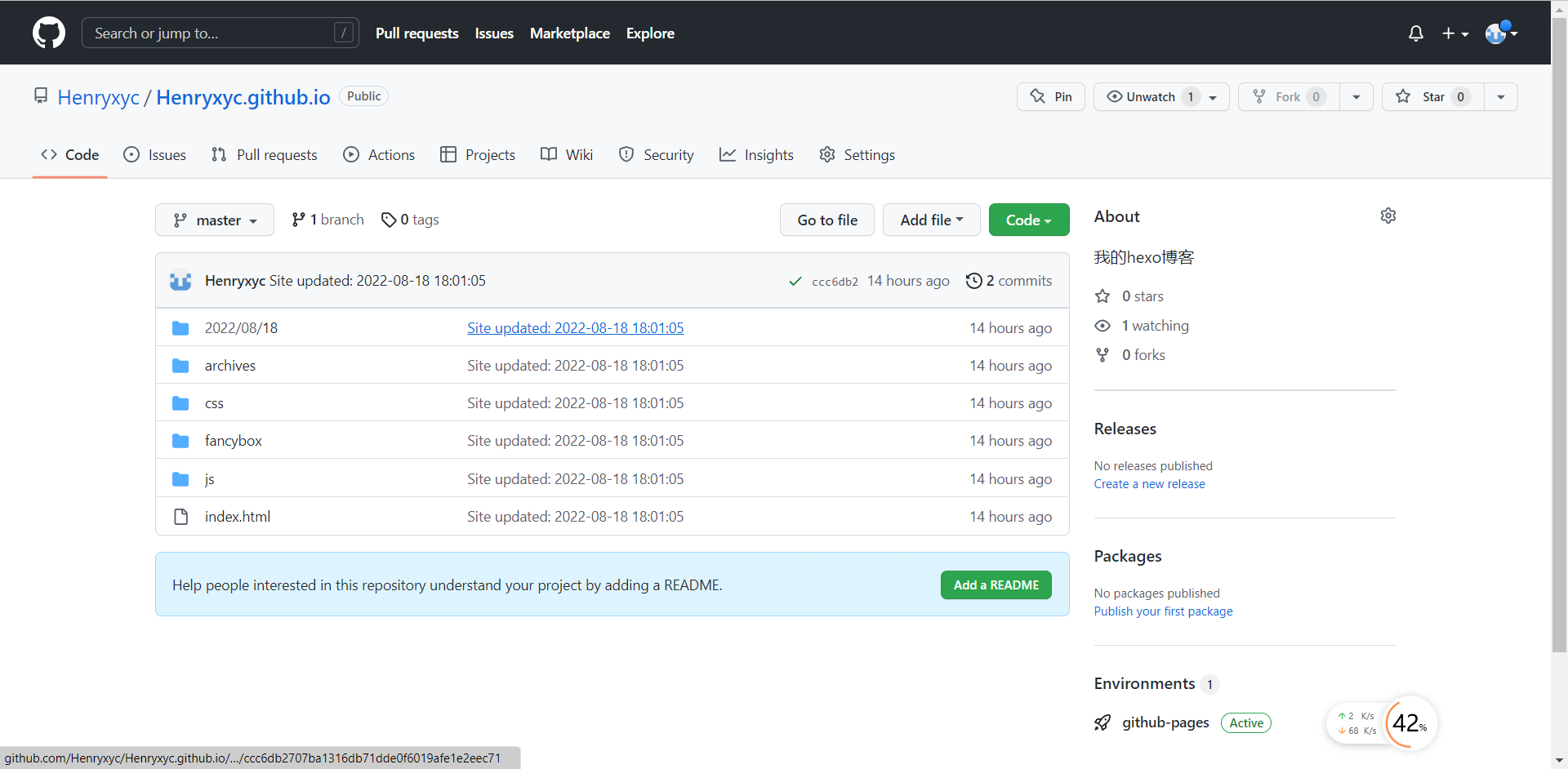Click the Add a README button
Image resolution: width=1568 pixels, height=769 pixels.
[x=996, y=585]
